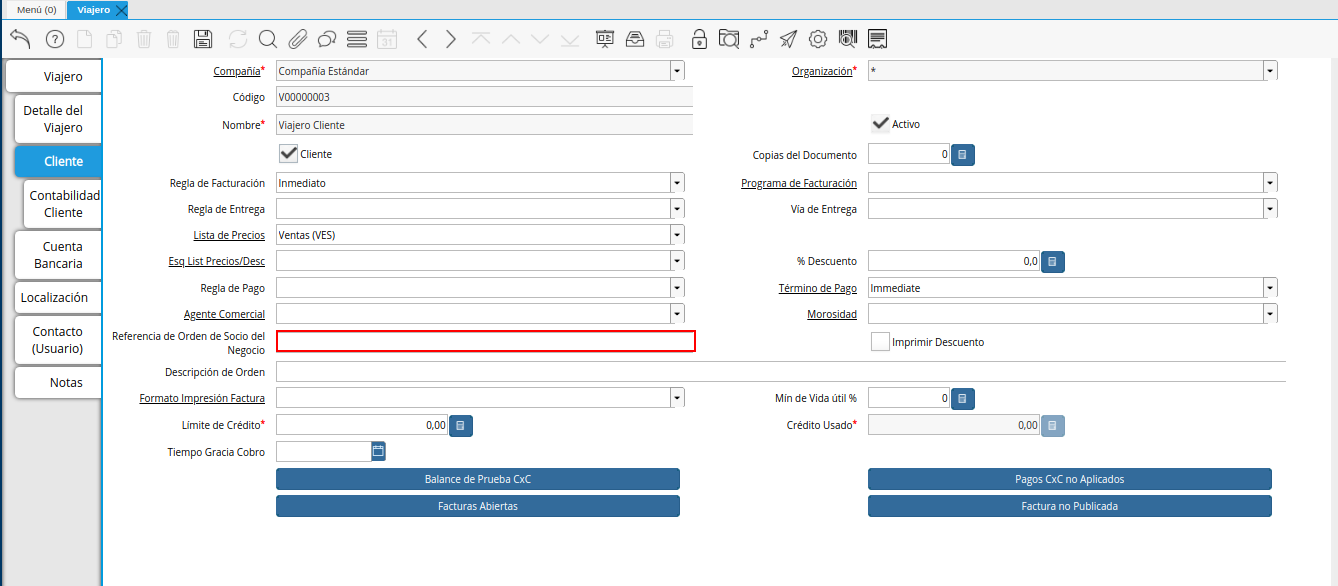Enable the Imprimir Descuento checkbox
The width and height of the screenshot is (1338, 586).
(x=880, y=342)
